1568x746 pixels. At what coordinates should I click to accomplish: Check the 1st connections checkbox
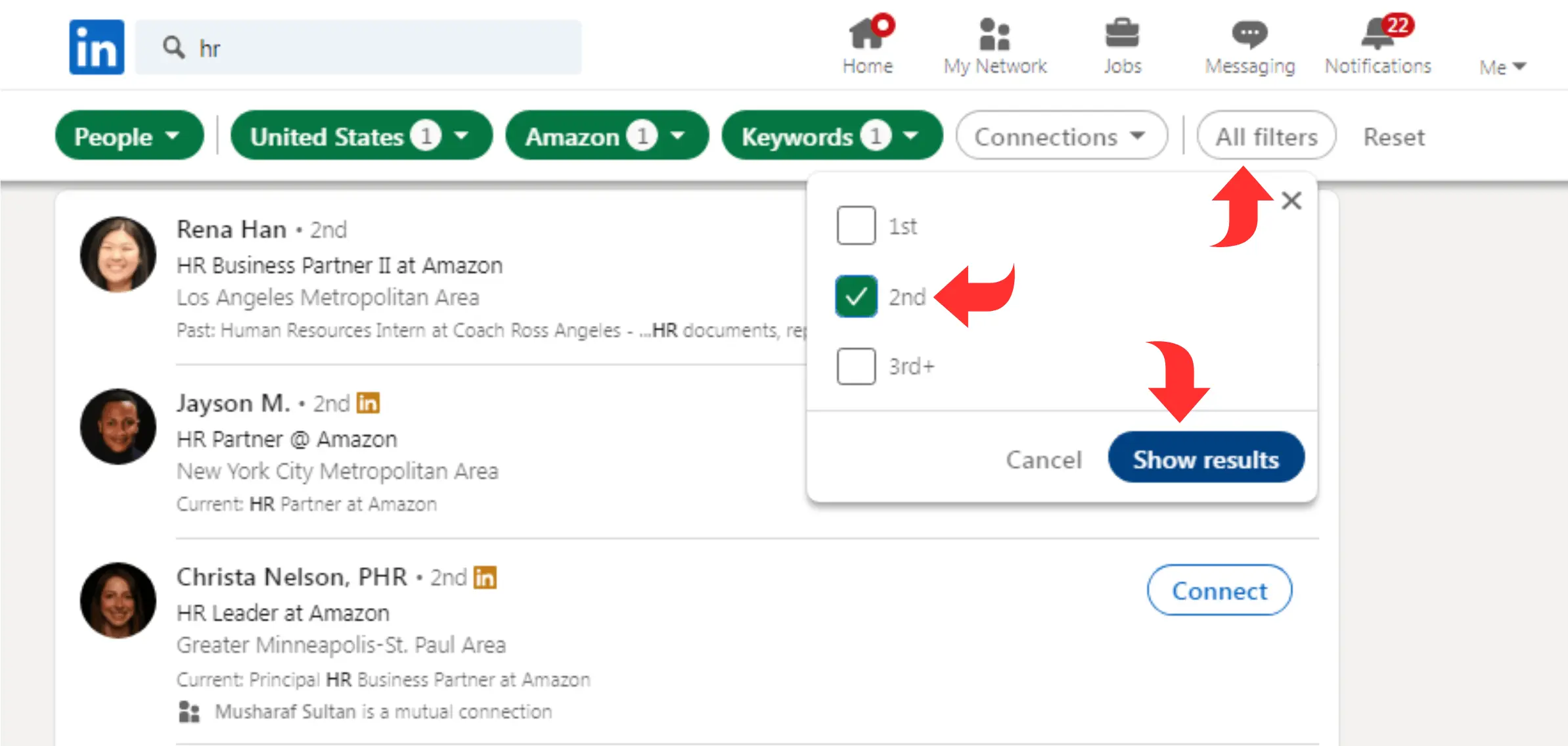point(856,225)
